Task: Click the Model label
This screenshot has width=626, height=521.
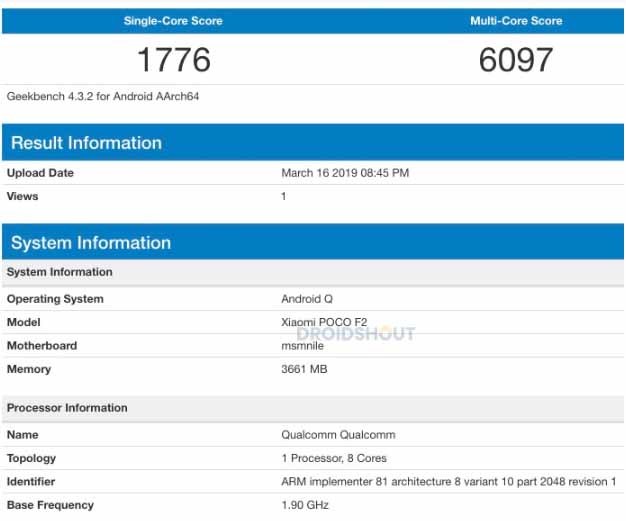Action: (x=24, y=322)
